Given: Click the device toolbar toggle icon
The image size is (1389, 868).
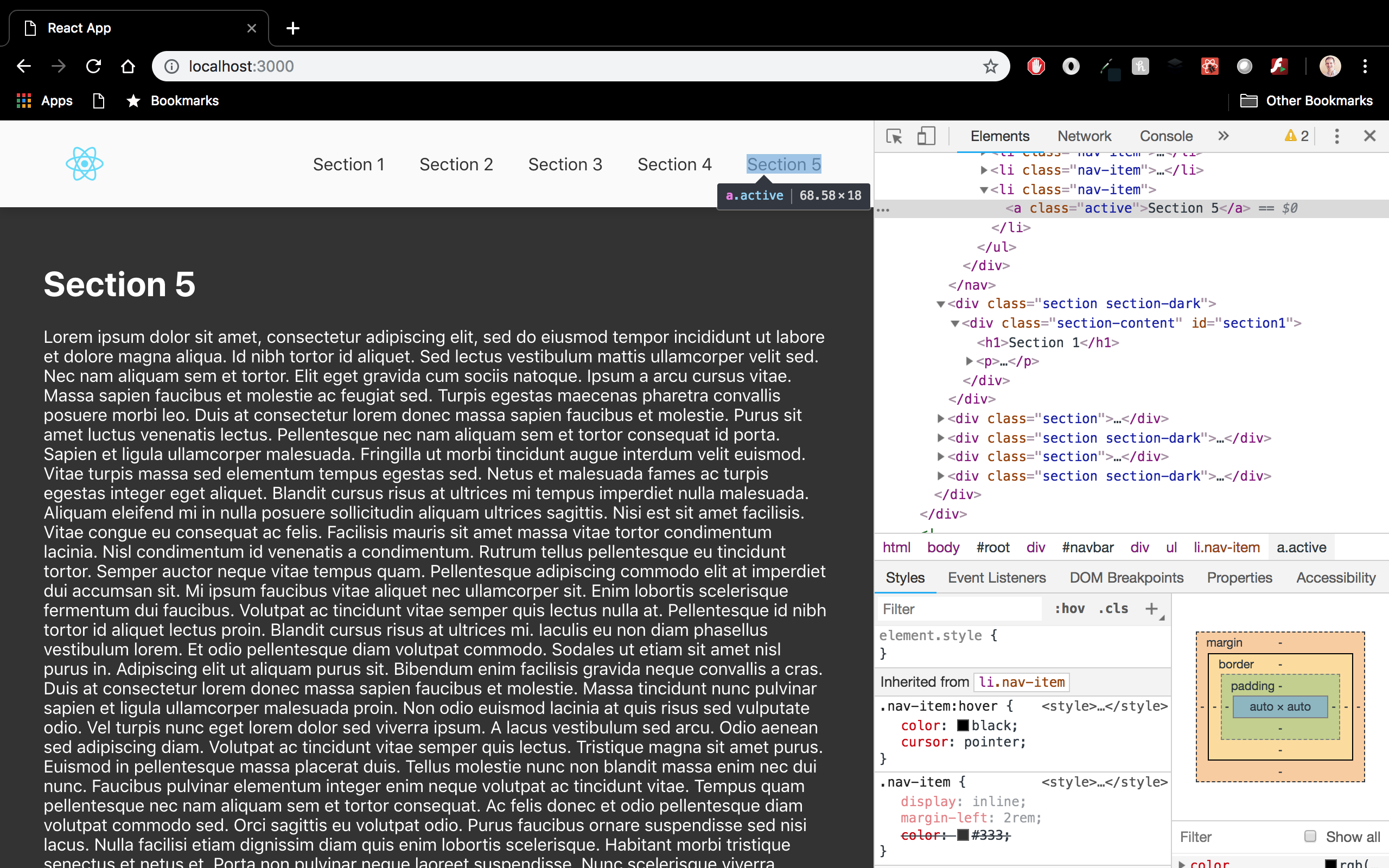Looking at the screenshot, I should [925, 136].
